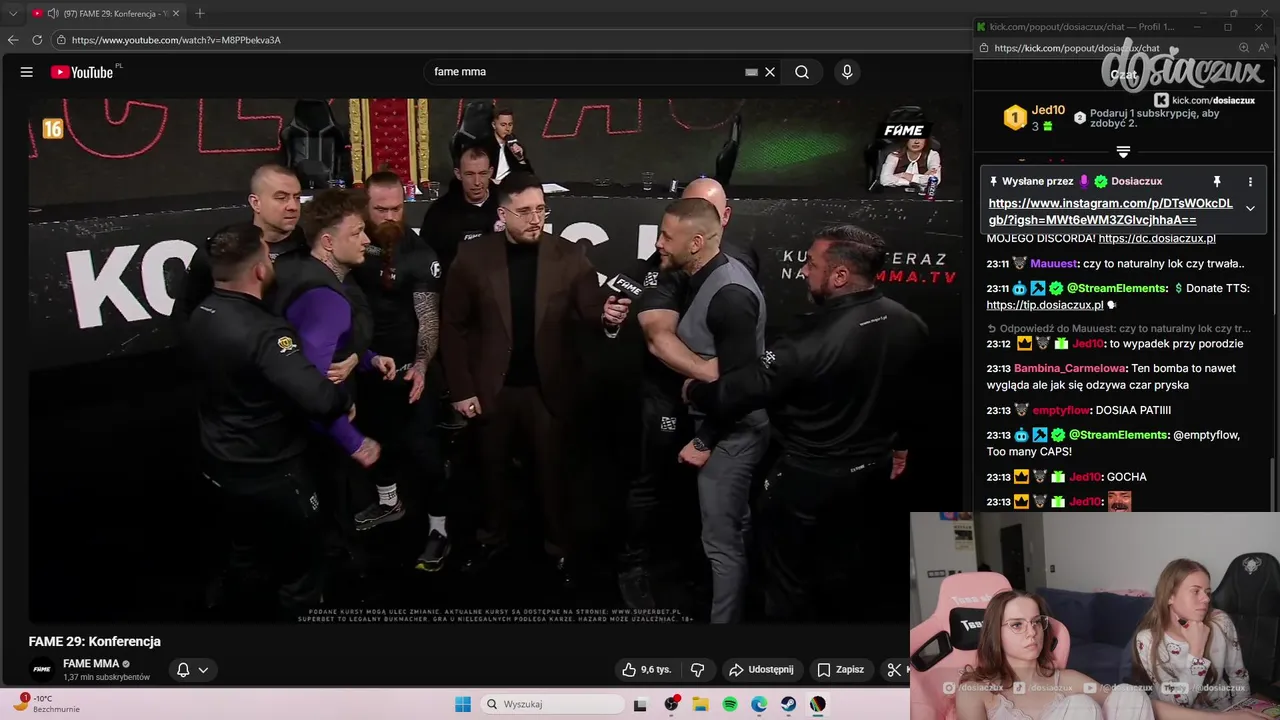Select the FAME 29: Konferencja browser tab
This screenshot has width=1280, height=720.
[106, 13]
